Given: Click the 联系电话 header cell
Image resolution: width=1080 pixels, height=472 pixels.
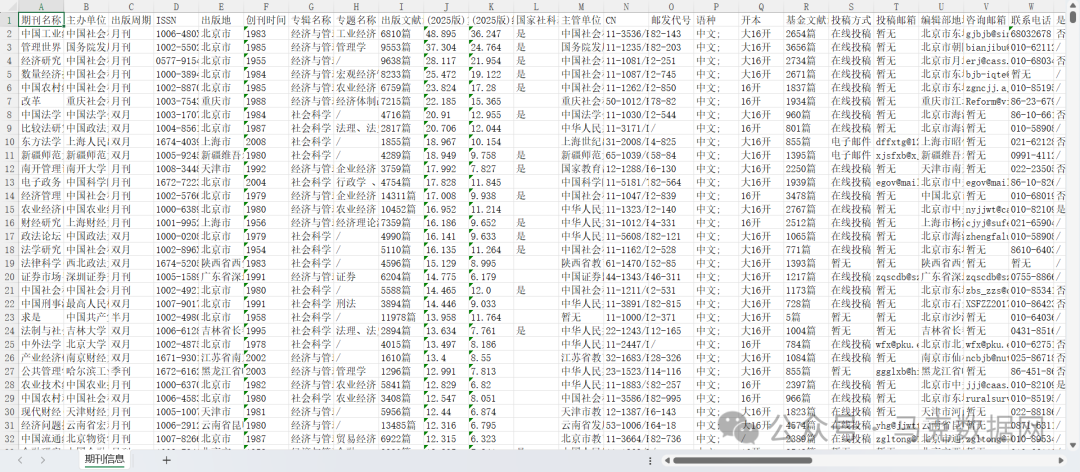Looking at the screenshot, I should [x=1031, y=19].
